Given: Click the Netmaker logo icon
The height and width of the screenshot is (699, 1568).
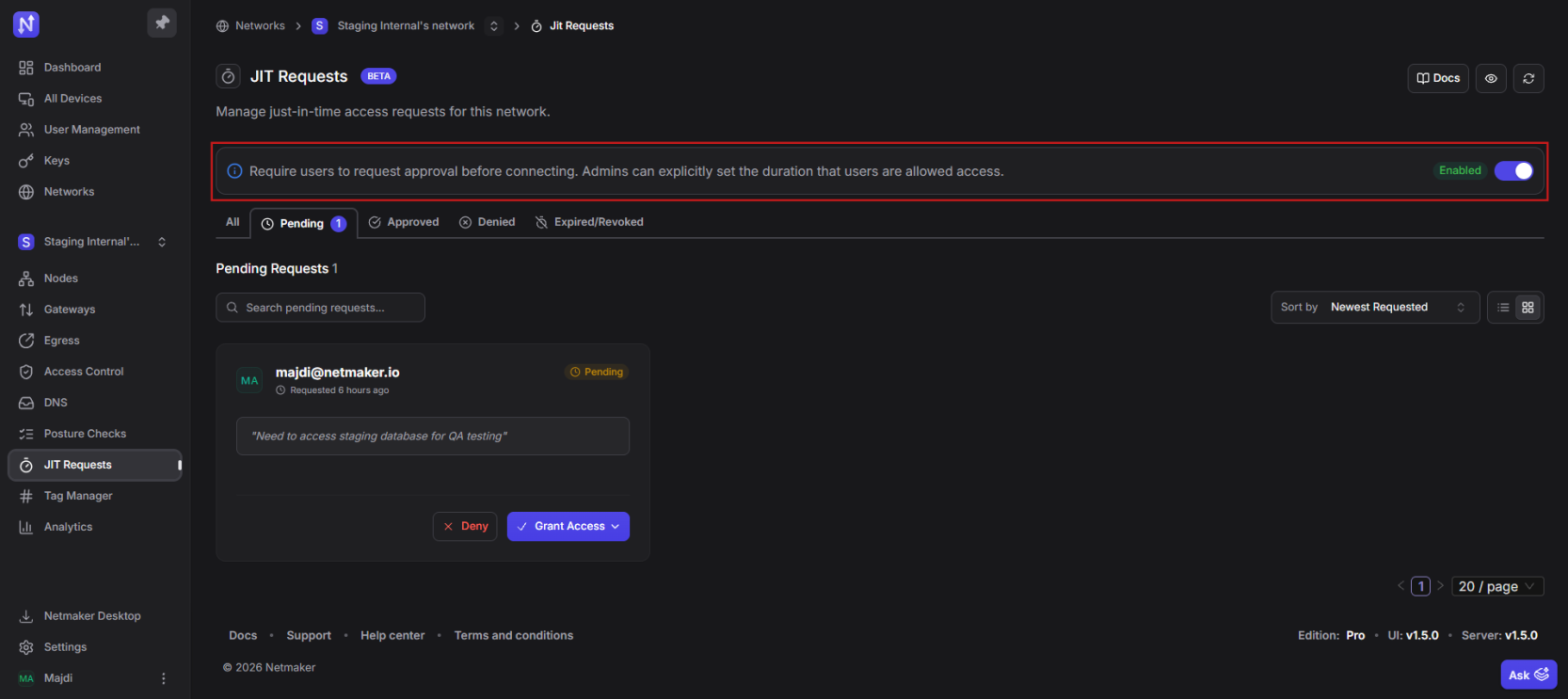Looking at the screenshot, I should 26,24.
